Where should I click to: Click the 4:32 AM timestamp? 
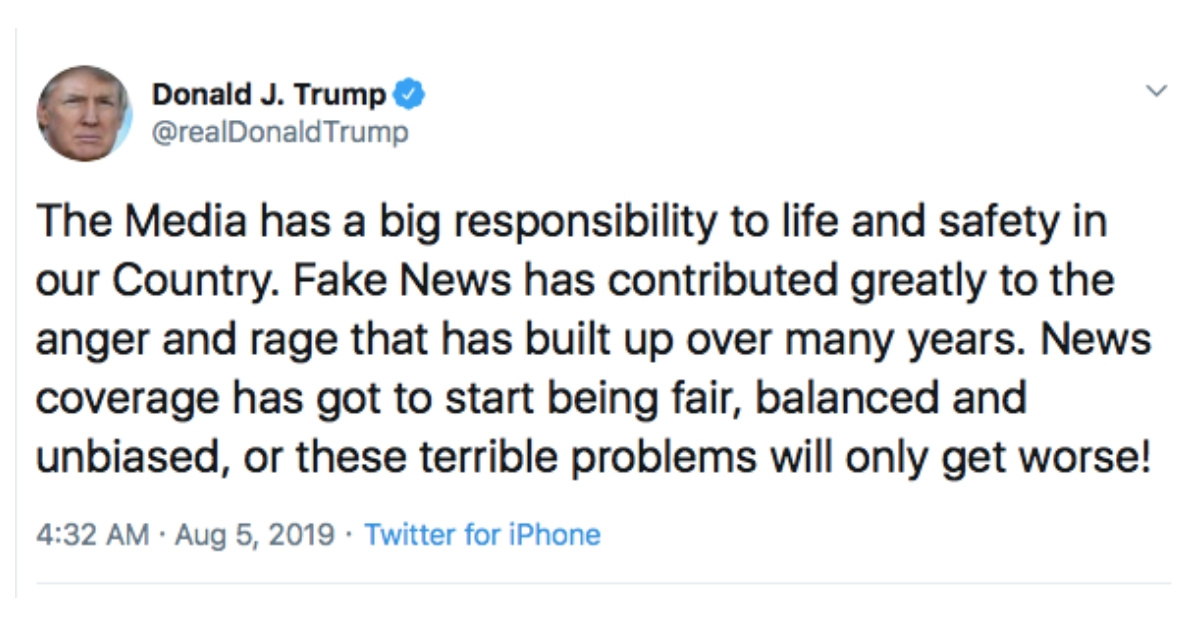pos(94,535)
